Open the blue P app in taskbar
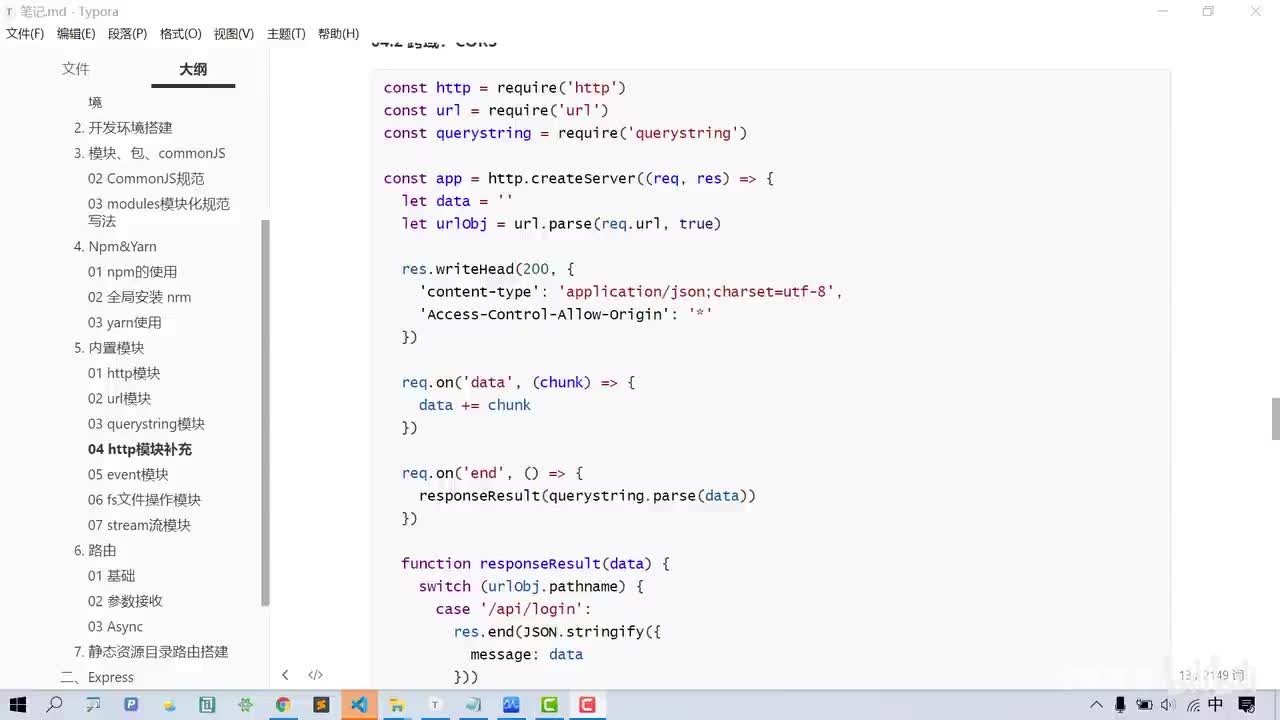This screenshot has height=720, width=1280. click(131, 705)
